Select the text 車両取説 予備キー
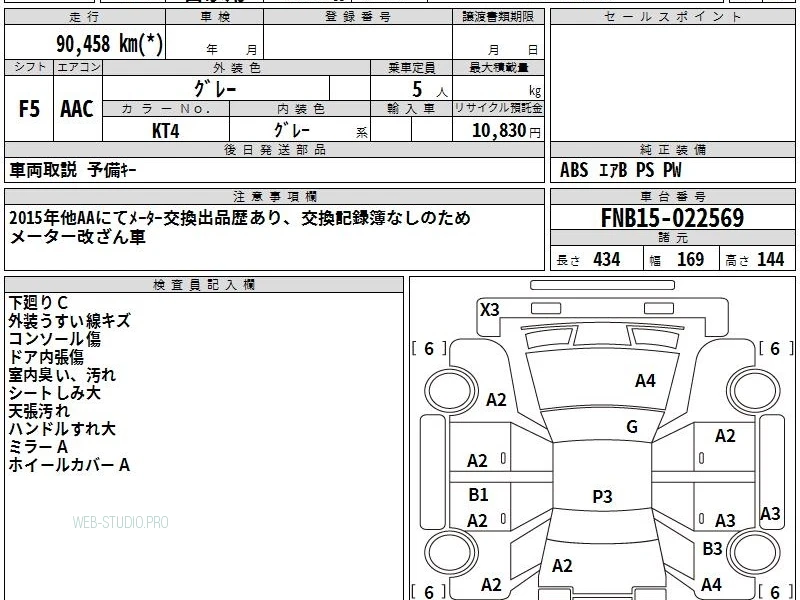This screenshot has width=800, height=600. (x=73, y=170)
